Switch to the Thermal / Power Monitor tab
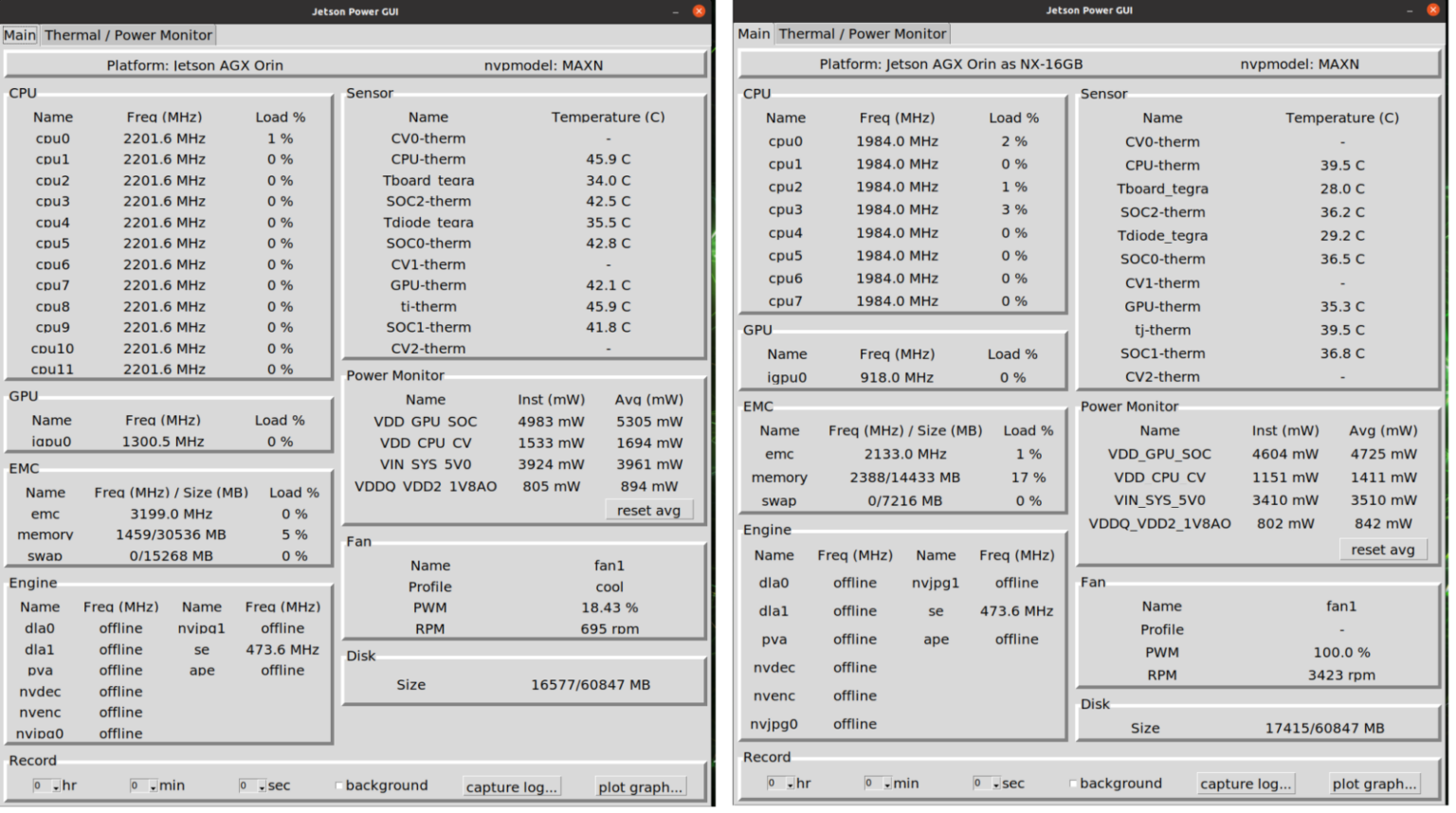The height and width of the screenshot is (813, 1456). pos(128,35)
